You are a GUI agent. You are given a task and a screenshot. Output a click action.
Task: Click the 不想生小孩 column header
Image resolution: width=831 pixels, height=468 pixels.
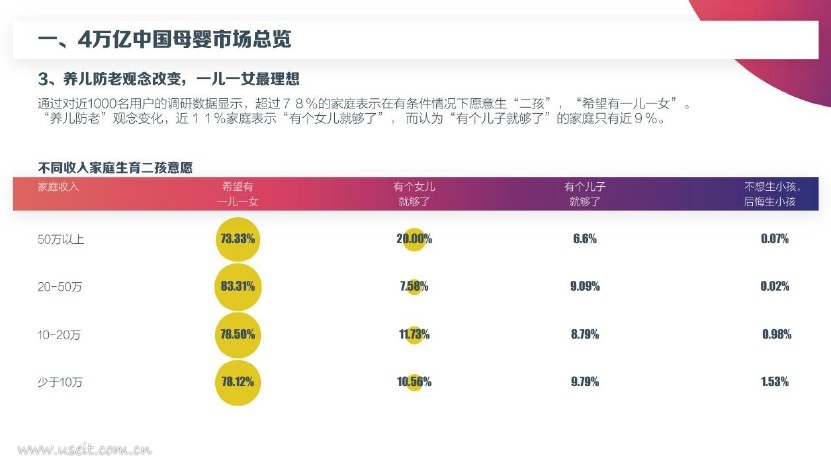771,194
